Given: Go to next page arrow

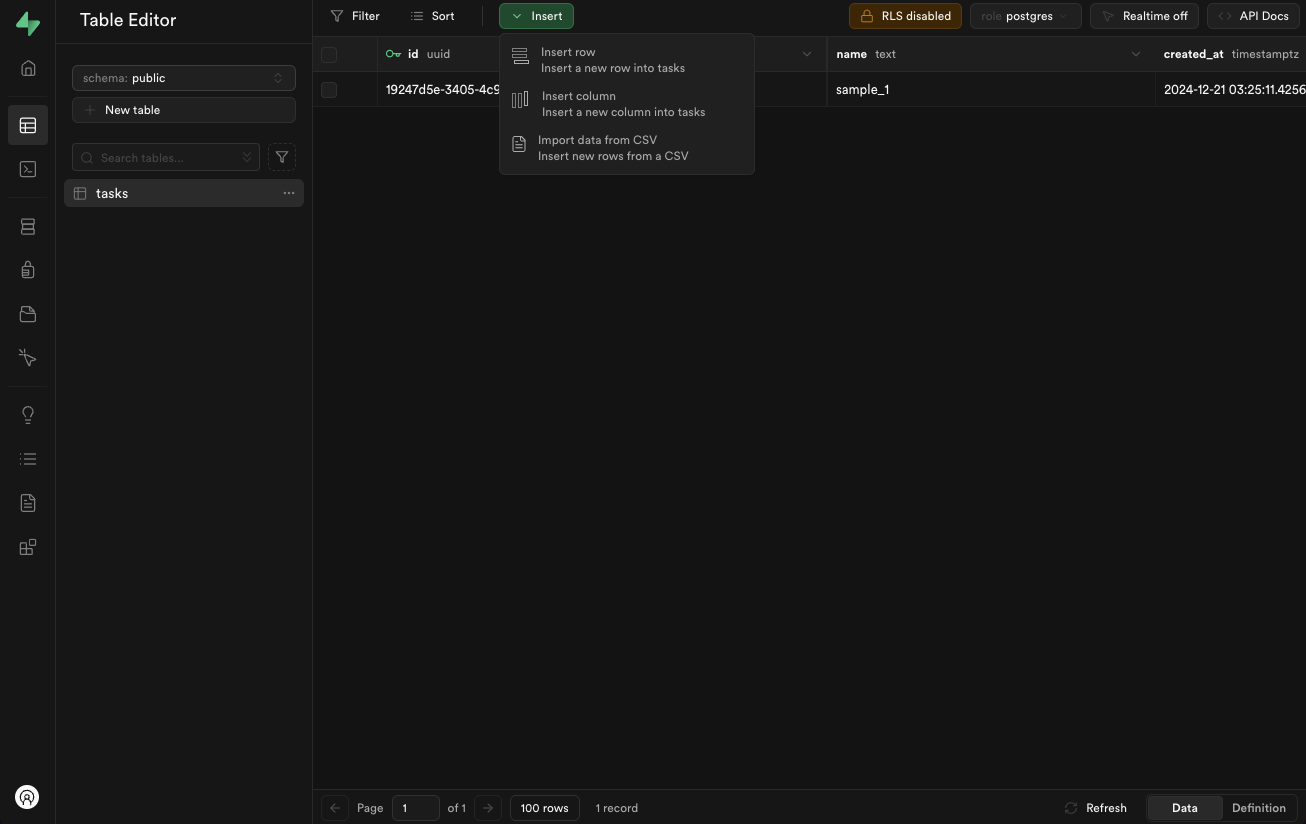Looking at the screenshot, I should coord(488,808).
